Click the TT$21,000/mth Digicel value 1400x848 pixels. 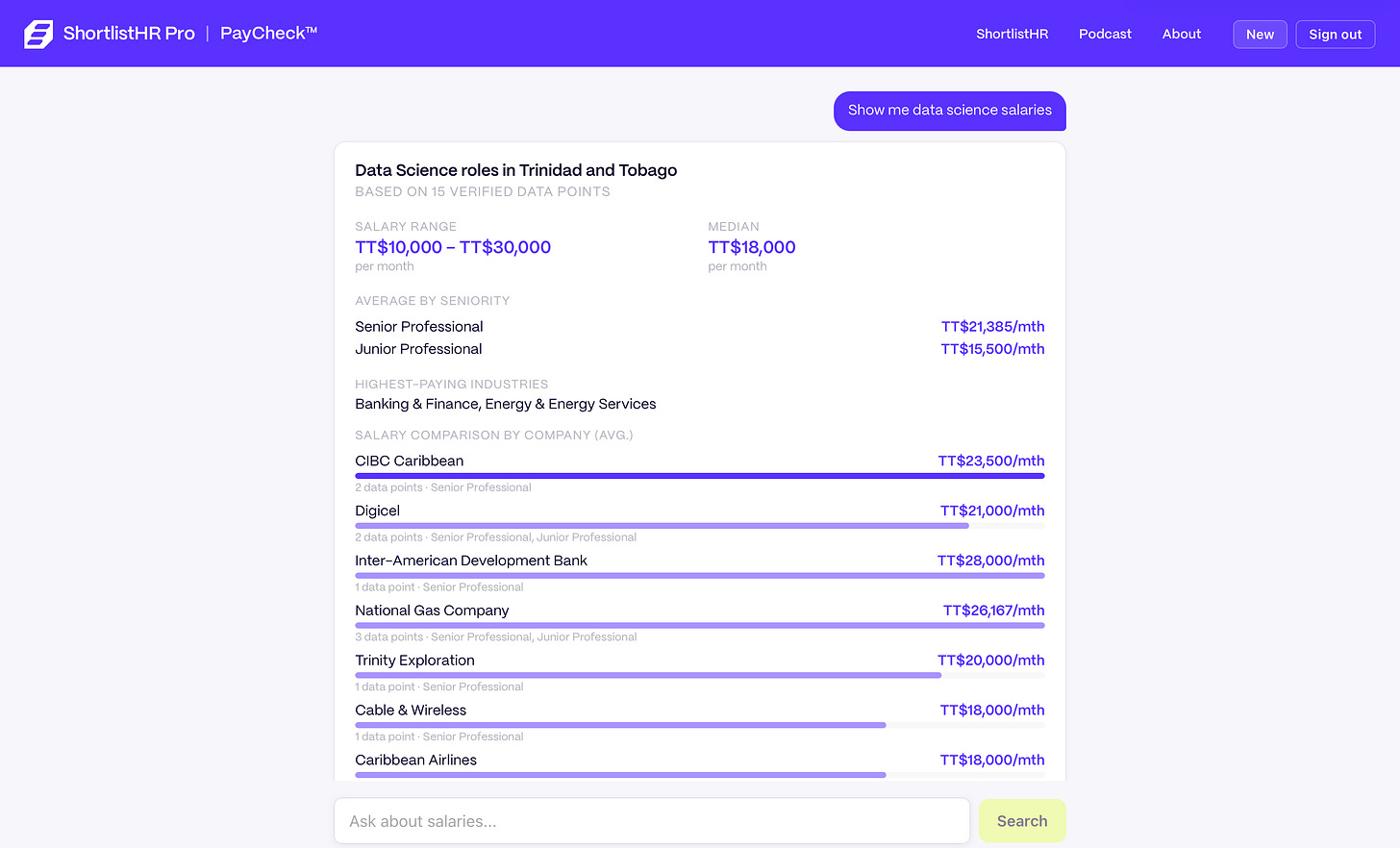click(992, 511)
